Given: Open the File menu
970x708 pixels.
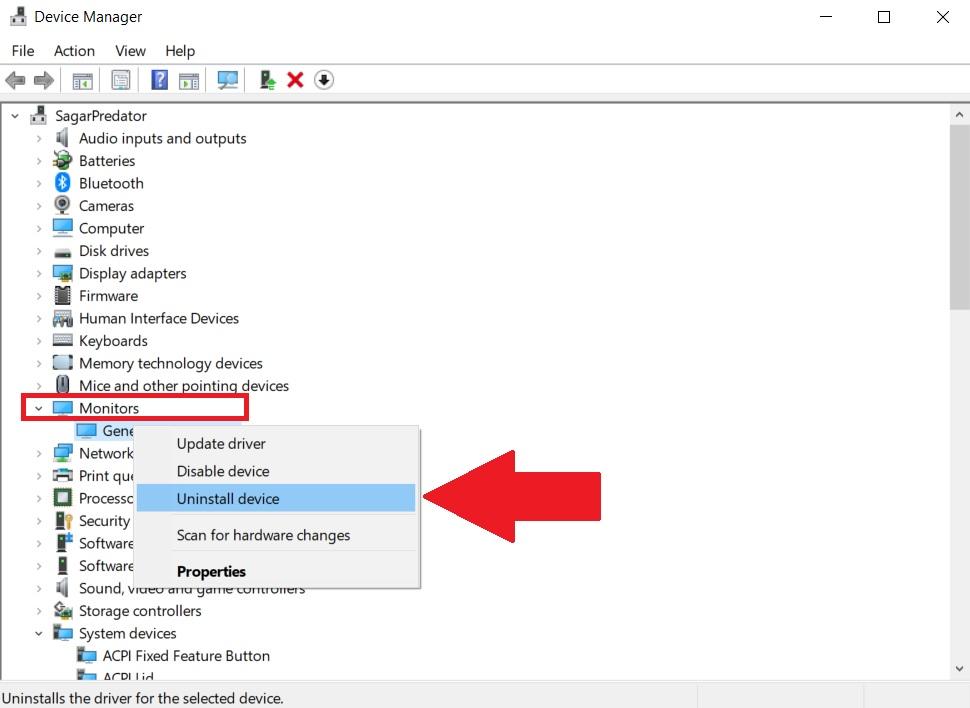Looking at the screenshot, I should pyautogui.click(x=23, y=51).
